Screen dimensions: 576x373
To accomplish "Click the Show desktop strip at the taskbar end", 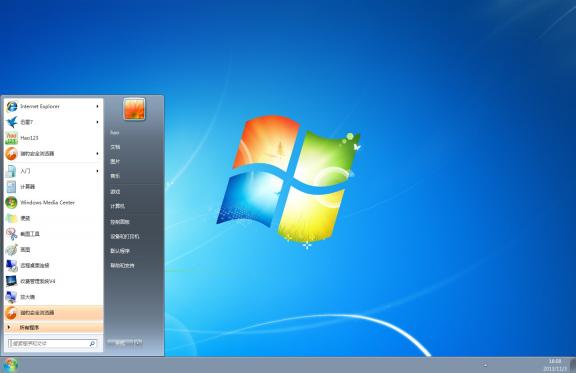I will click(x=573, y=365).
